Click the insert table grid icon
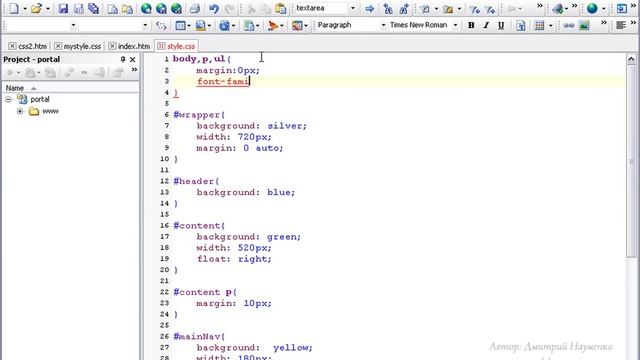The width and height of the screenshot is (640, 360). click(539, 25)
